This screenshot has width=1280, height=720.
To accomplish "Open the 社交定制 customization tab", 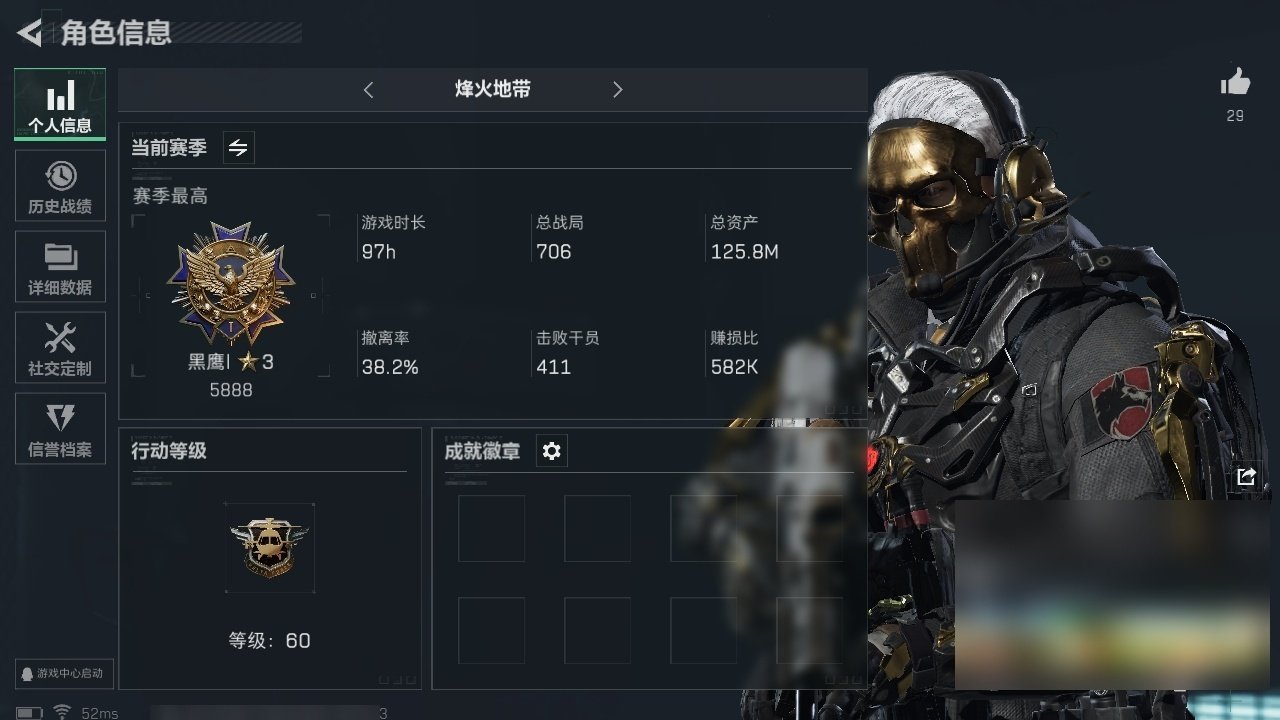I will pyautogui.click(x=60, y=348).
